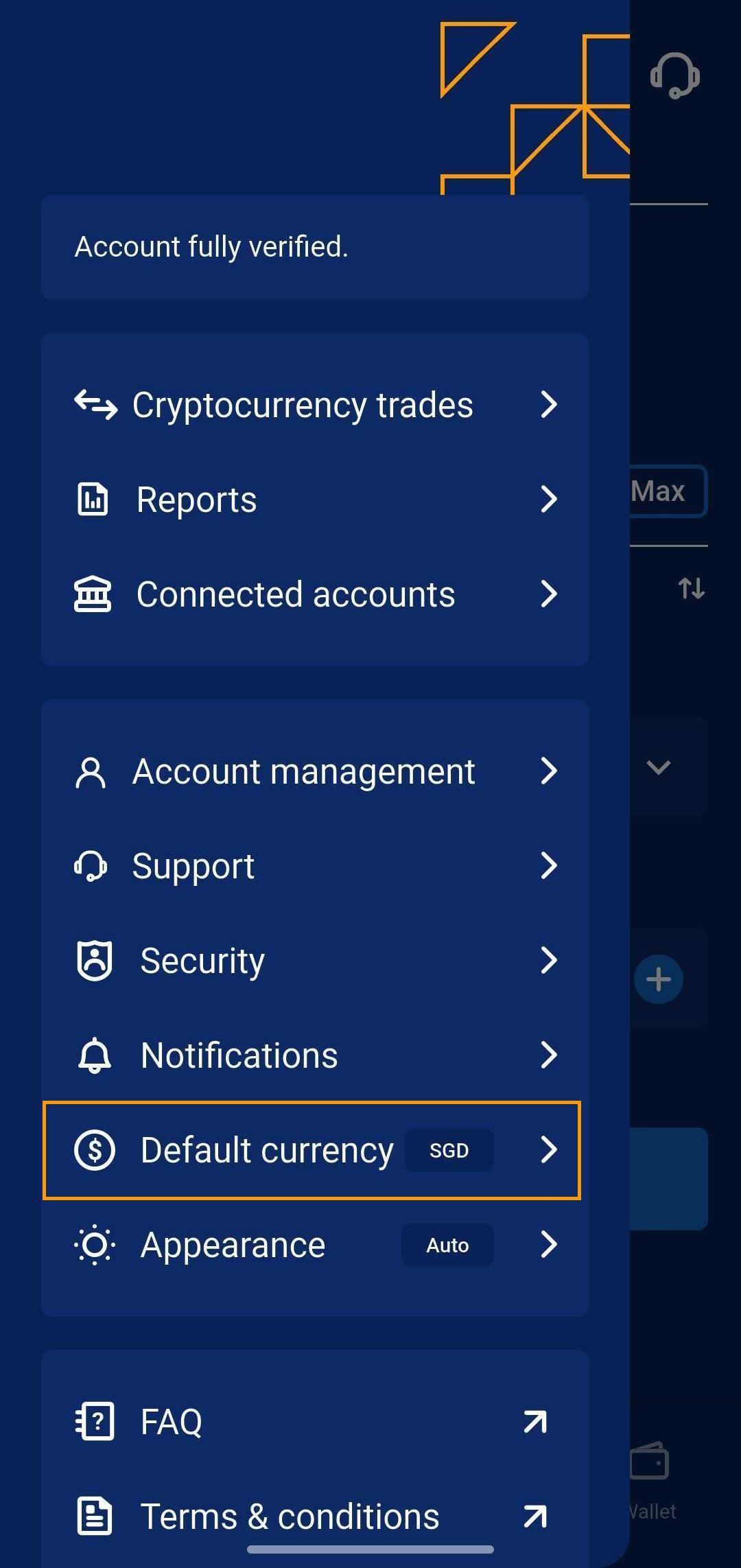The width and height of the screenshot is (741, 1568).
Task: Tap the Default currency dollar icon
Action: click(95, 1149)
